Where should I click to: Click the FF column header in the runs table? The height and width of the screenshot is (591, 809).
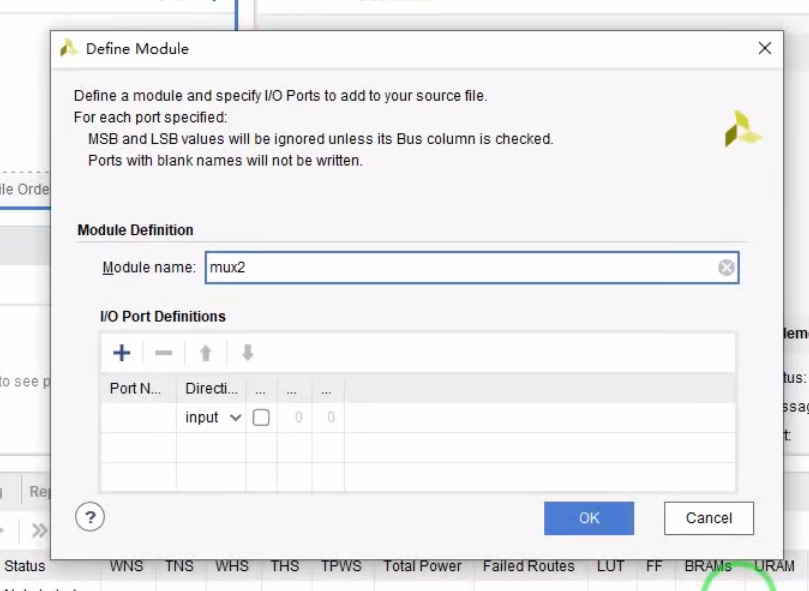654,566
